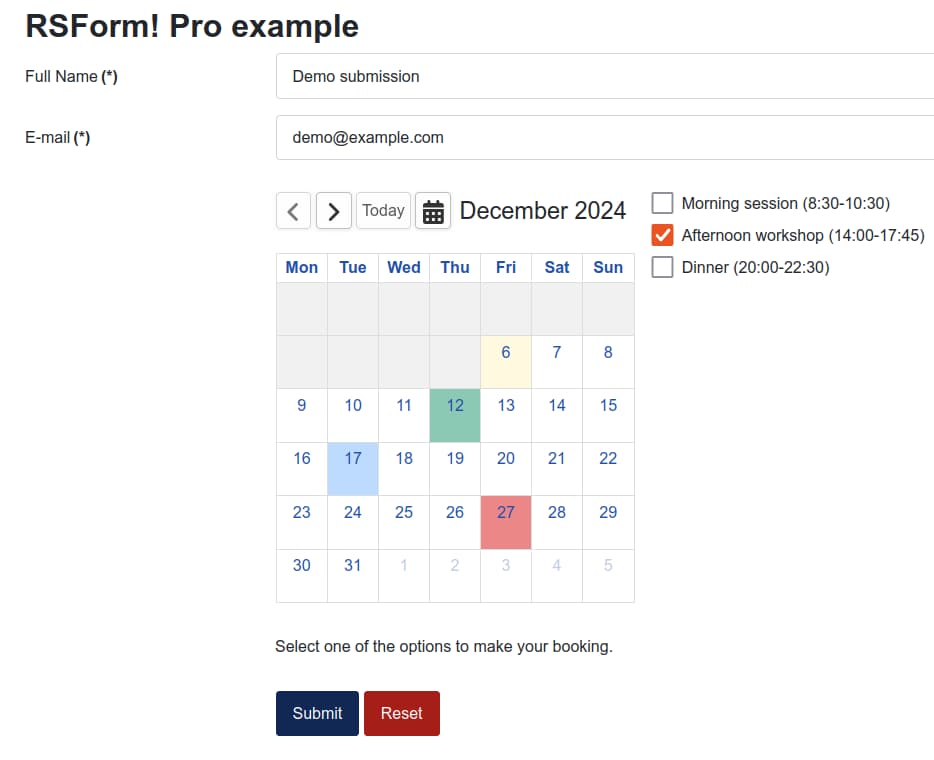Jump to Today in the calendar
The image size is (934, 760).
click(383, 211)
